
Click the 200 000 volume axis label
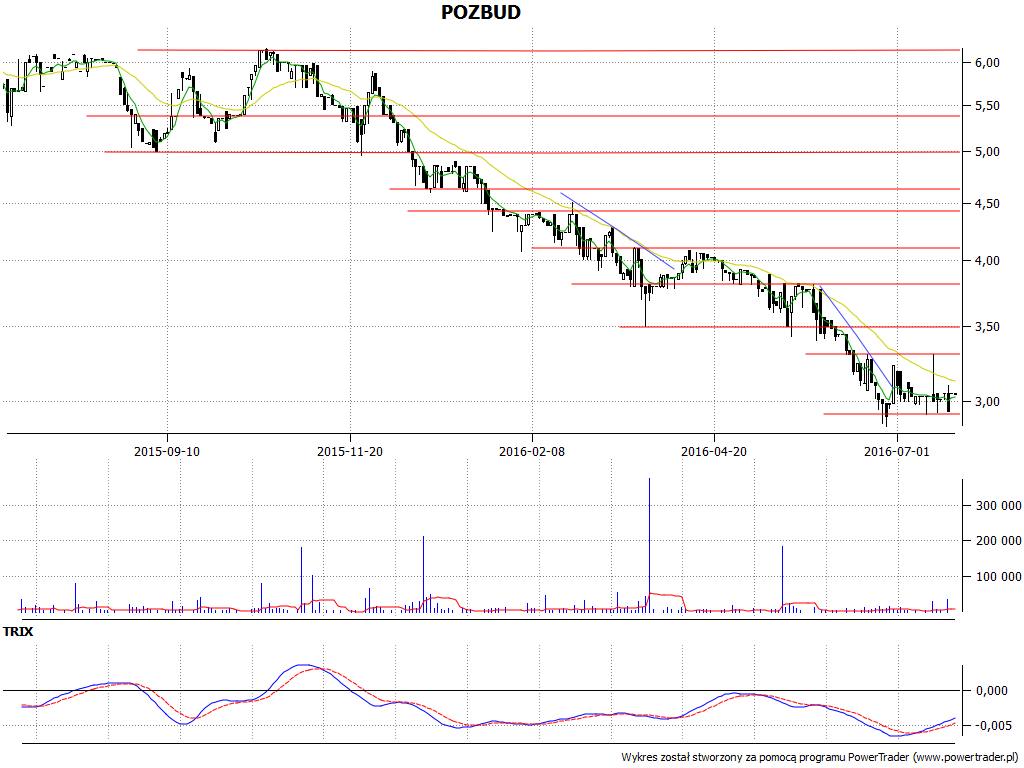tap(998, 541)
